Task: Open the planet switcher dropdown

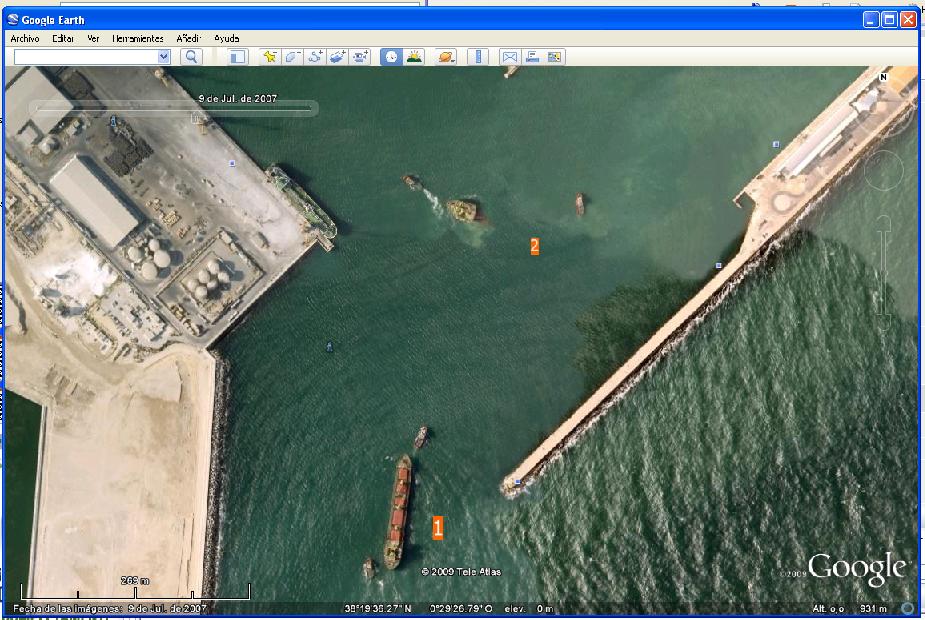Action: point(446,57)
